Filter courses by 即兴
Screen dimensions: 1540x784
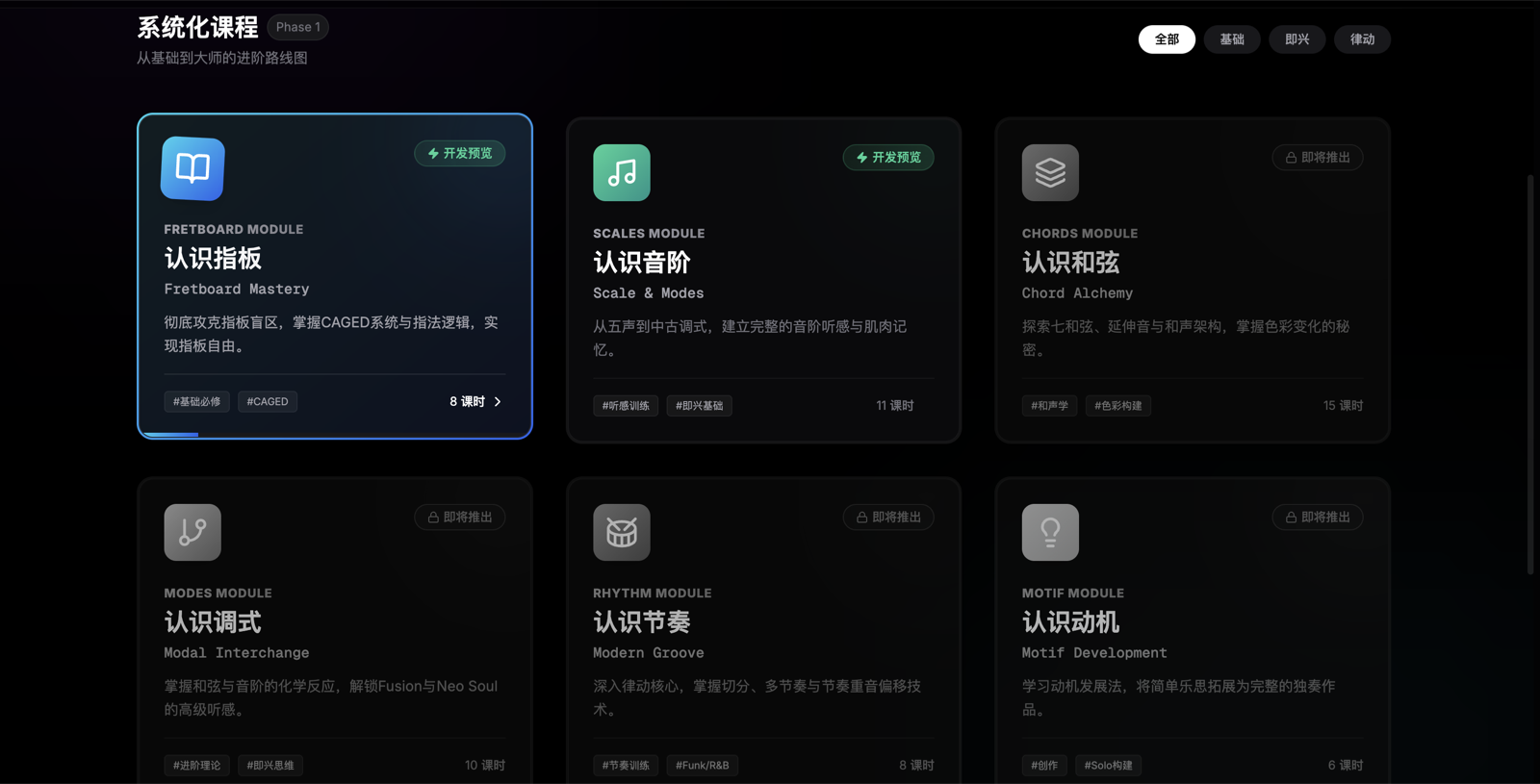[1296, 39]
